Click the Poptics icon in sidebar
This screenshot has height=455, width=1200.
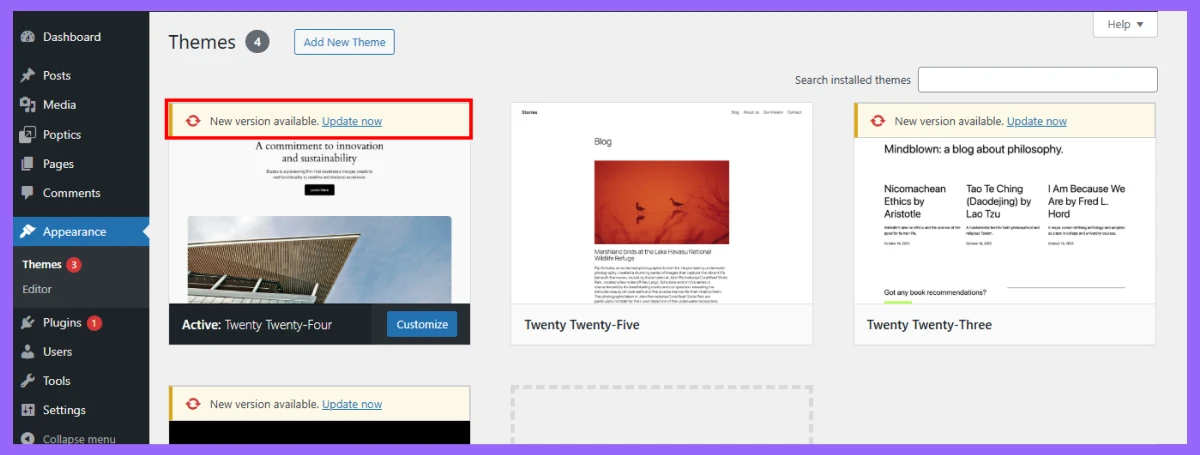[x=28, y=134]
